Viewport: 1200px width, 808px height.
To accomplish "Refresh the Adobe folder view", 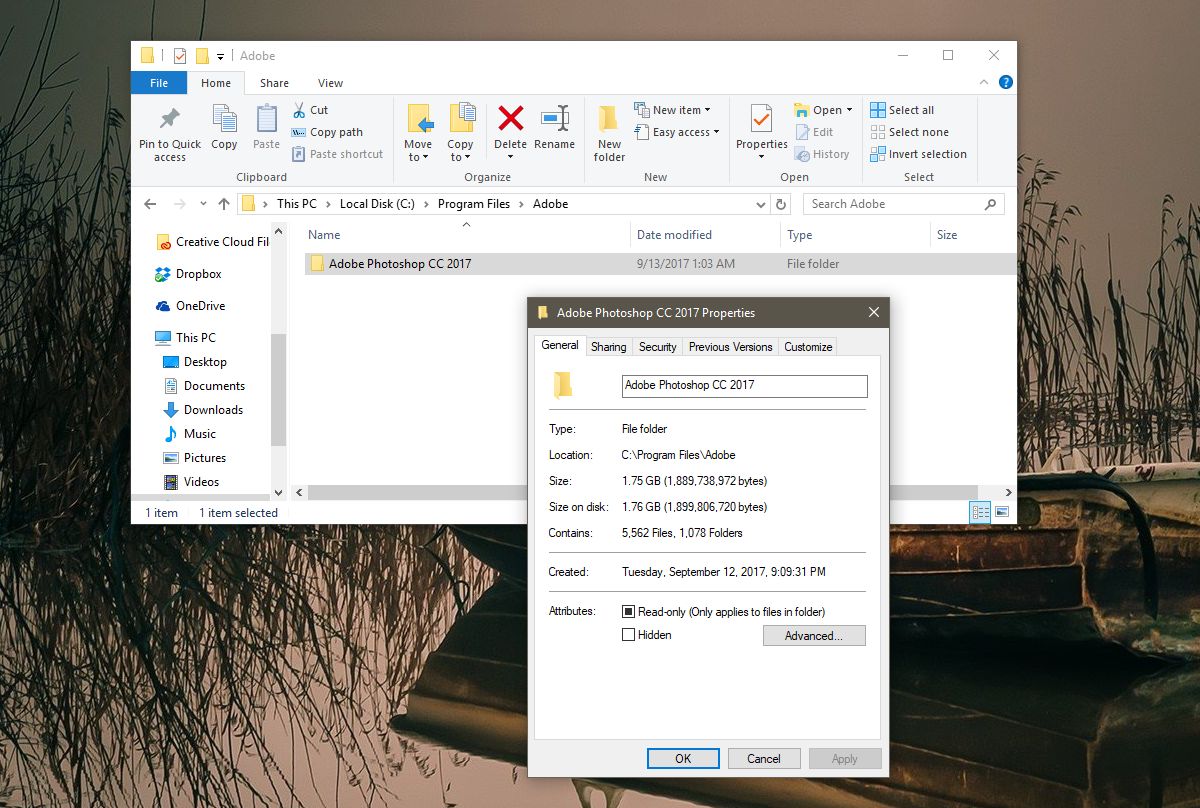I will pos(782,204).
